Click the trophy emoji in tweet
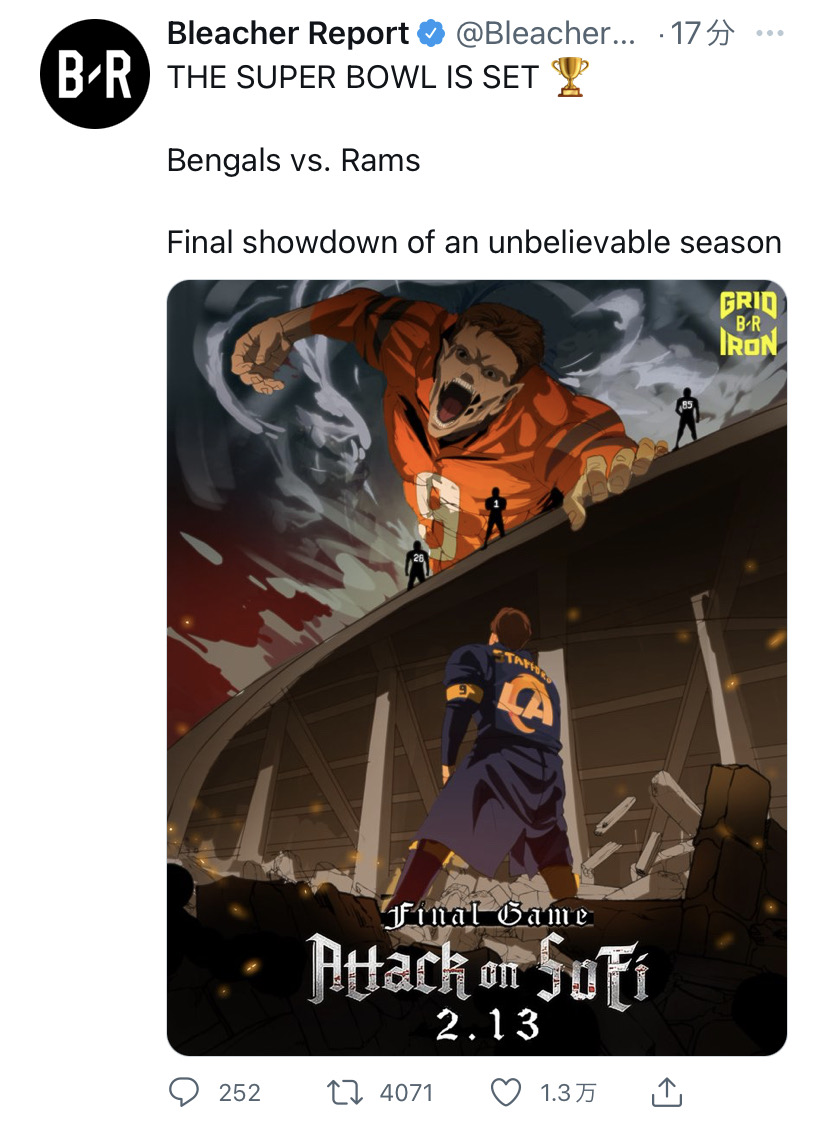 tap(569, 77)
